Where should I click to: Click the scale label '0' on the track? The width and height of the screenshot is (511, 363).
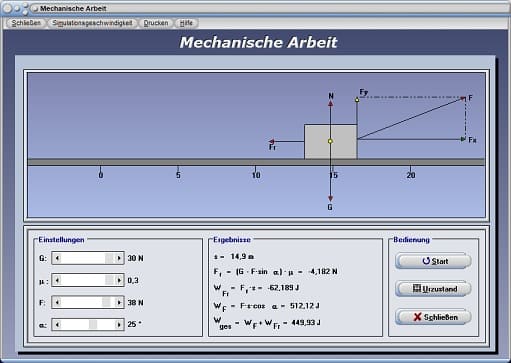tap(101, 175)
